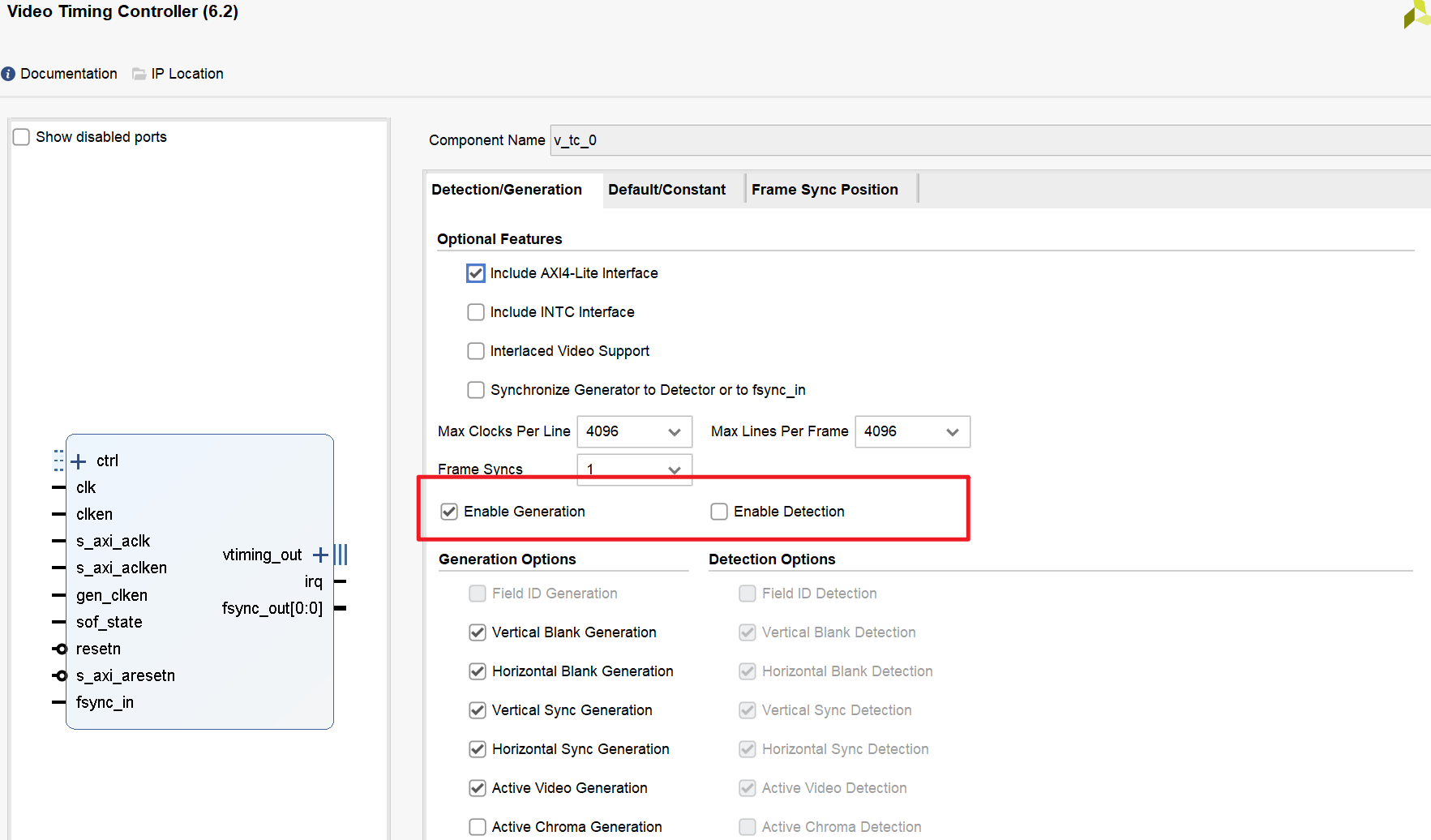Click the irq port pin

click(x=341, y=581)
